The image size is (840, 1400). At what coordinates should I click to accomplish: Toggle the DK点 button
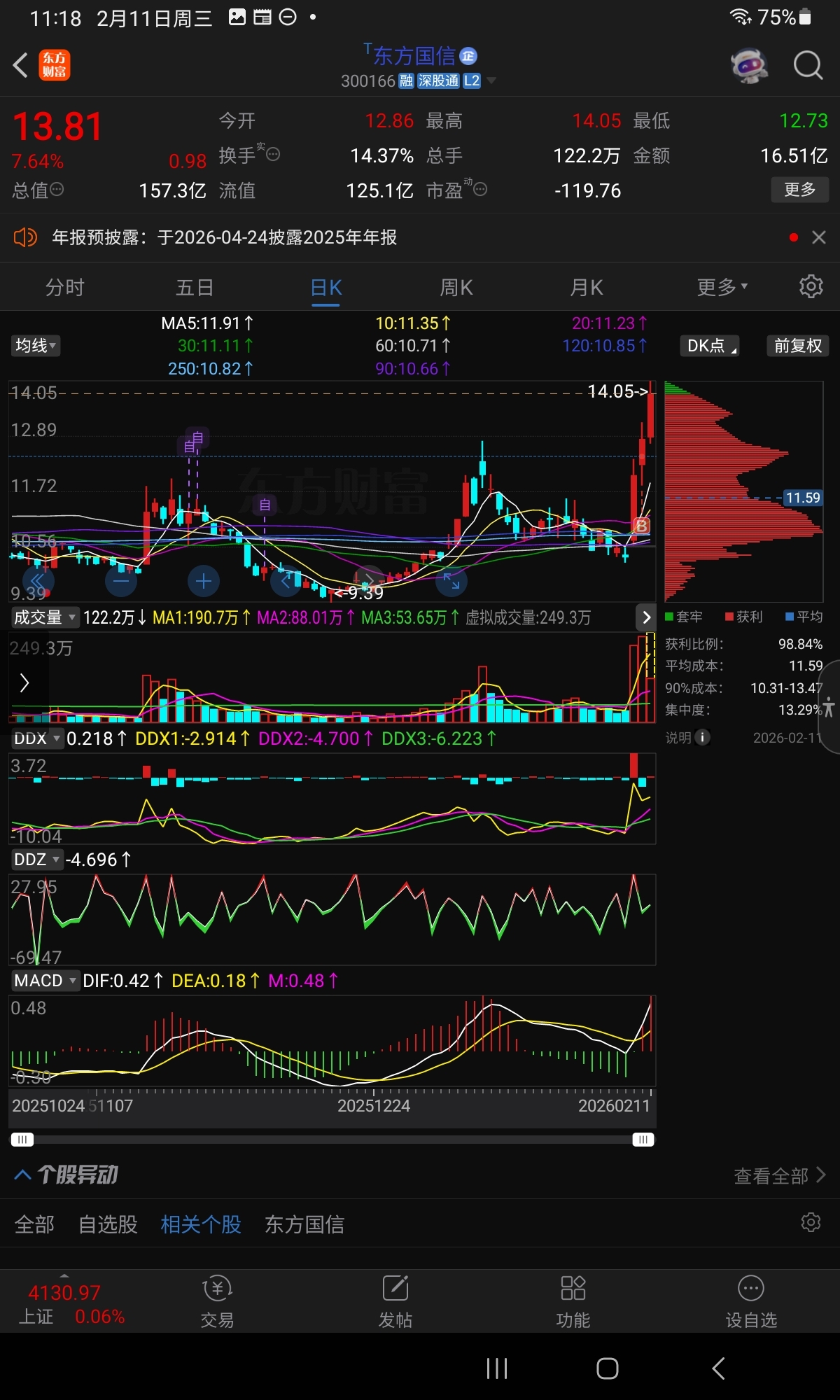tap(710, 346)
